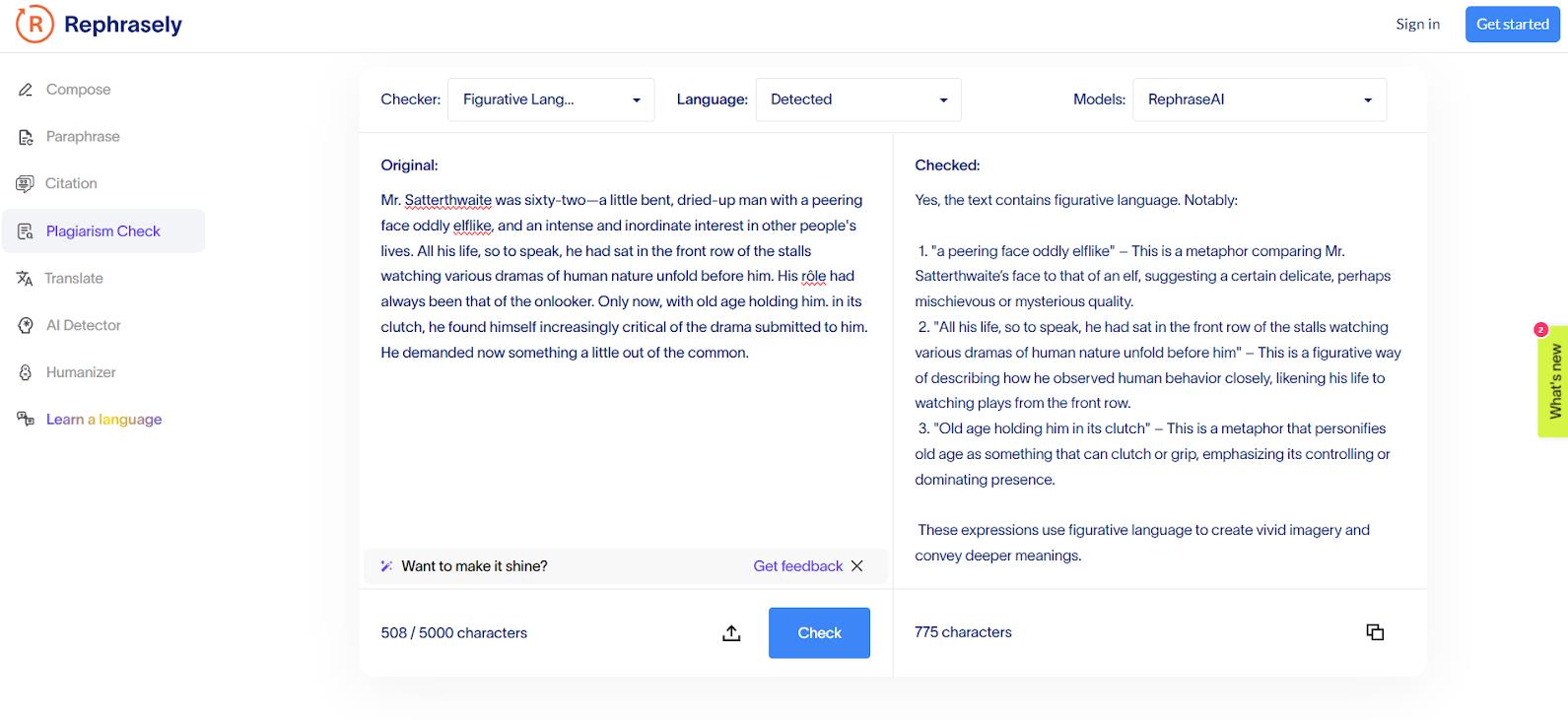Click the Learn a language icon

(x=26, y=420)
